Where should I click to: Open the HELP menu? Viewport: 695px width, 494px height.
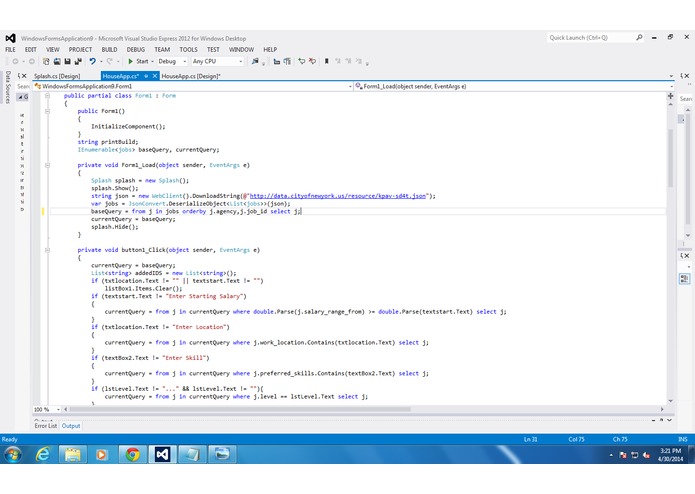click(270, 50)
